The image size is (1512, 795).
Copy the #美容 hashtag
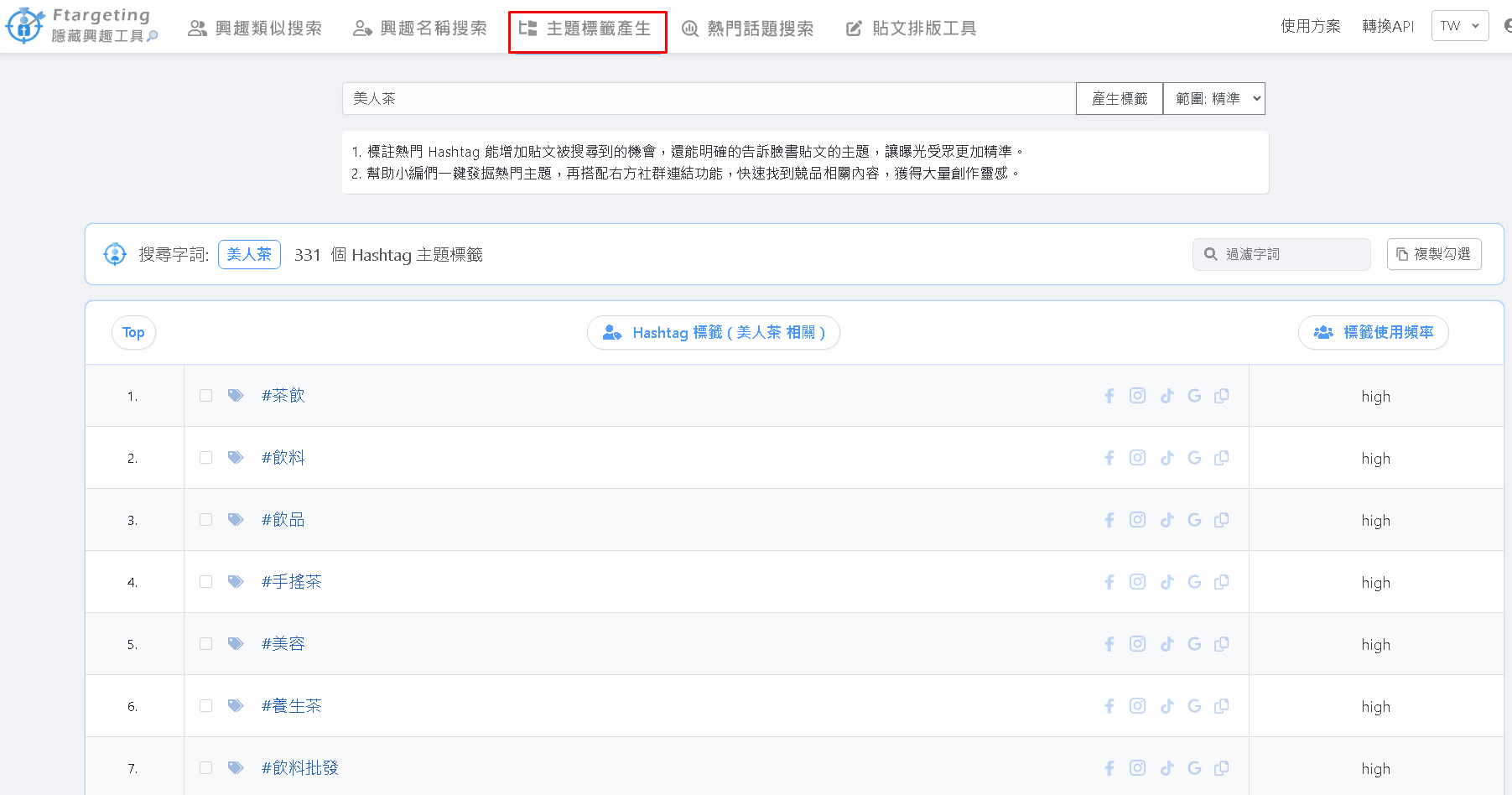pyautogui.click(x=1222, y=644)
